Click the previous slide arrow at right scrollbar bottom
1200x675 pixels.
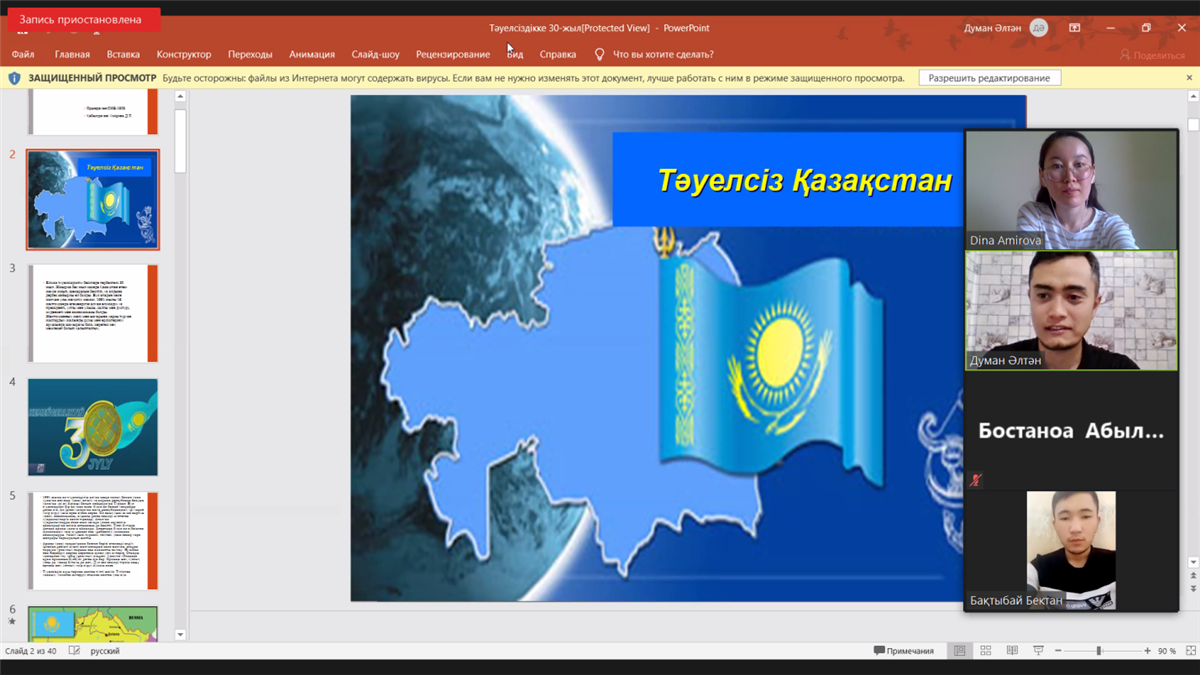pyautogui.click(x=1192, y=577)
